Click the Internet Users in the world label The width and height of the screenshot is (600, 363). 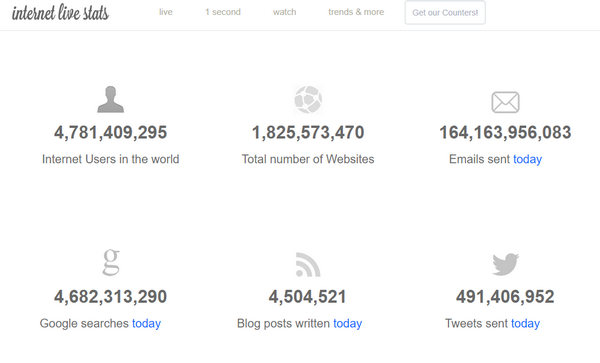click(111, 159)
